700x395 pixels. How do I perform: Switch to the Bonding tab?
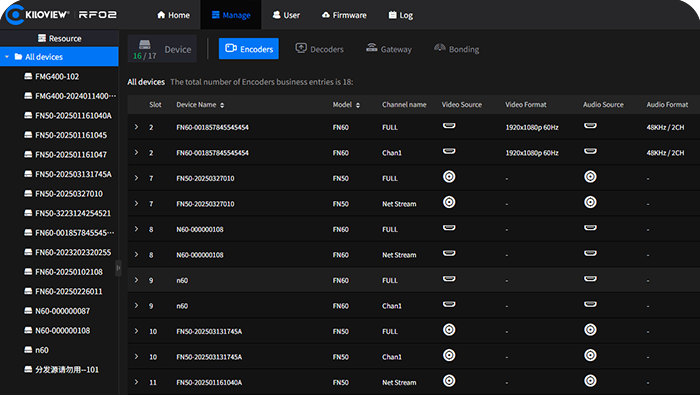coord(457,49)
